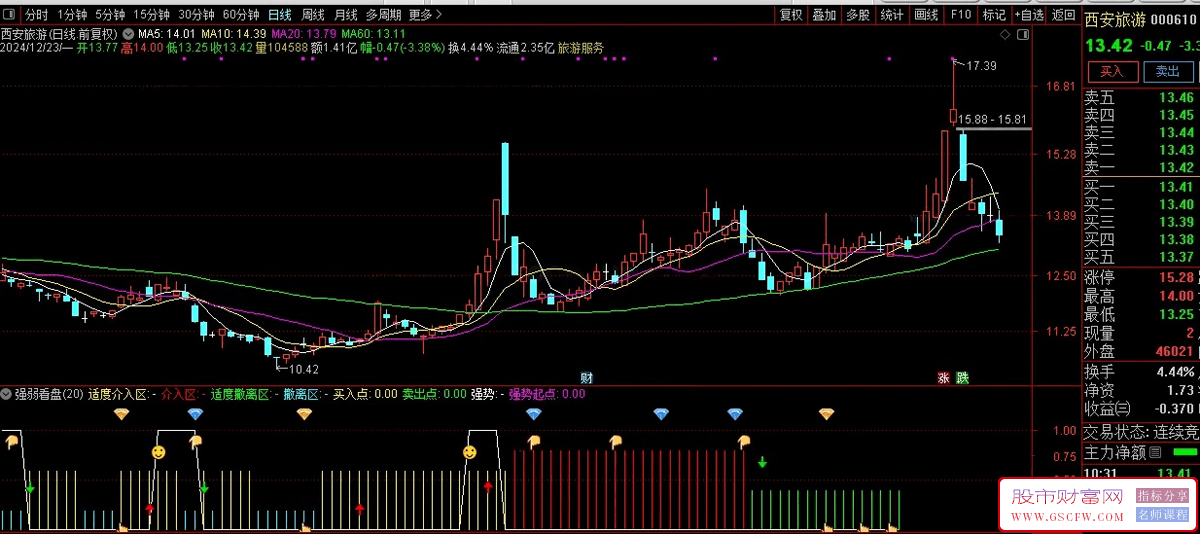Toggle the left sidebar panel icon

(x=9, y=15)
